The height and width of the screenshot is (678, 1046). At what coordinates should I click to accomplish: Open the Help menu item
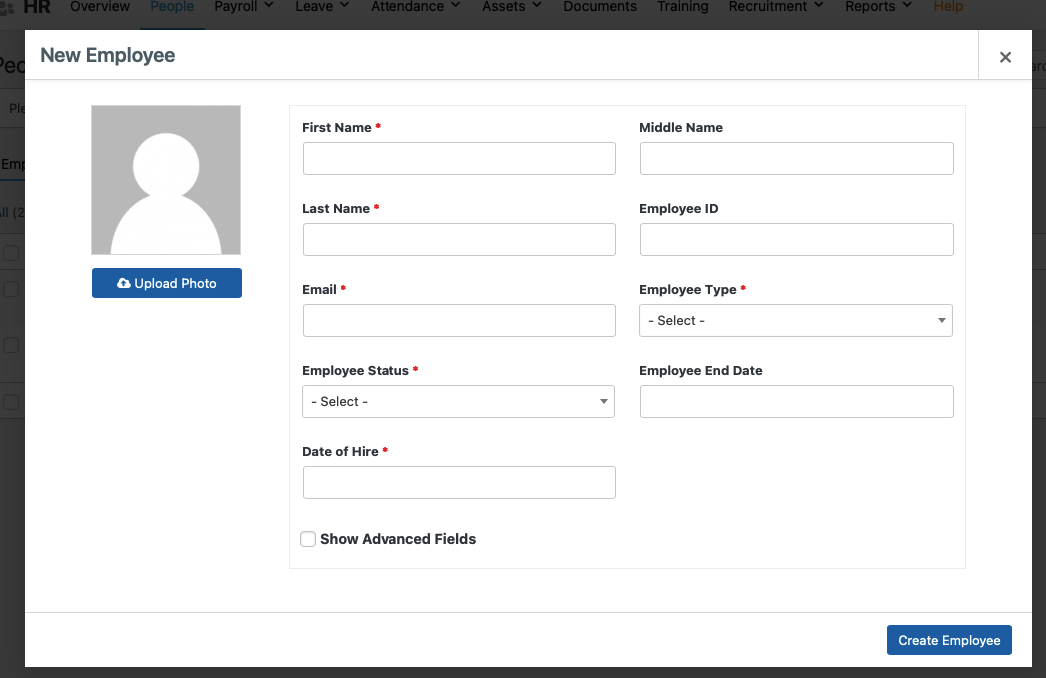pos(948,7)
